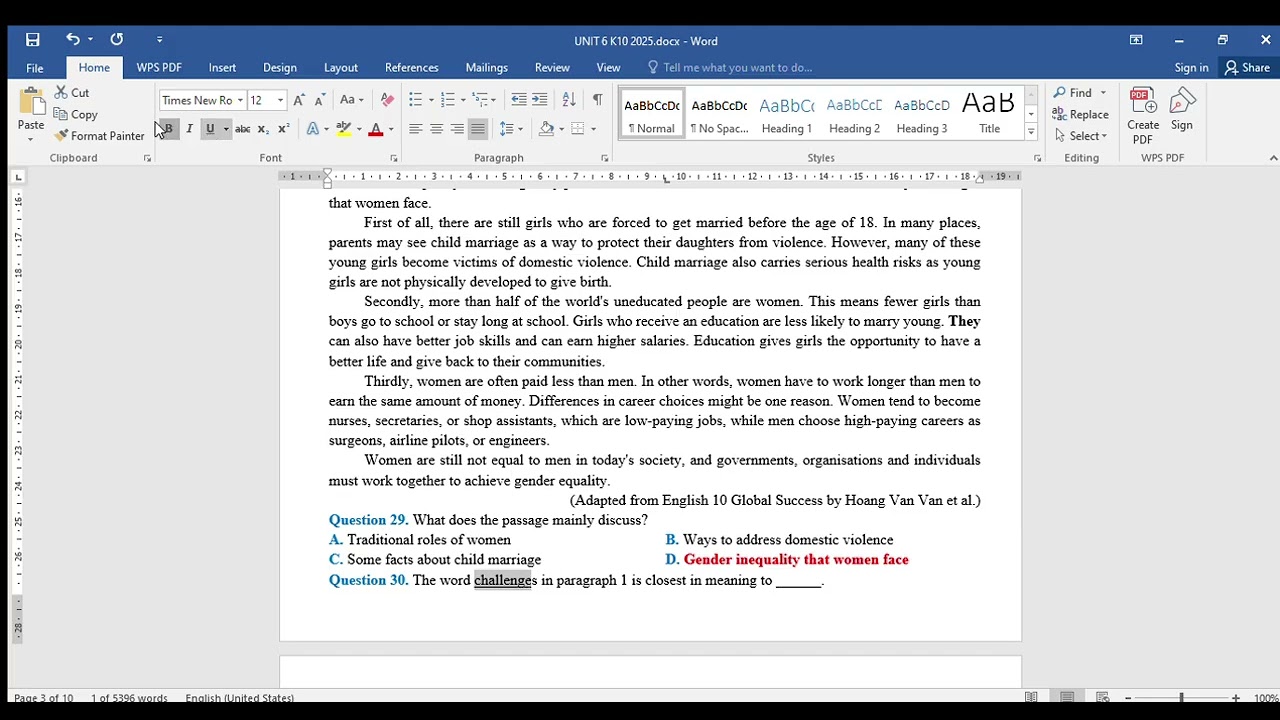
Task: Open the Customize Quick Access Toolbar arrow
Action: [x=159, y=40]
